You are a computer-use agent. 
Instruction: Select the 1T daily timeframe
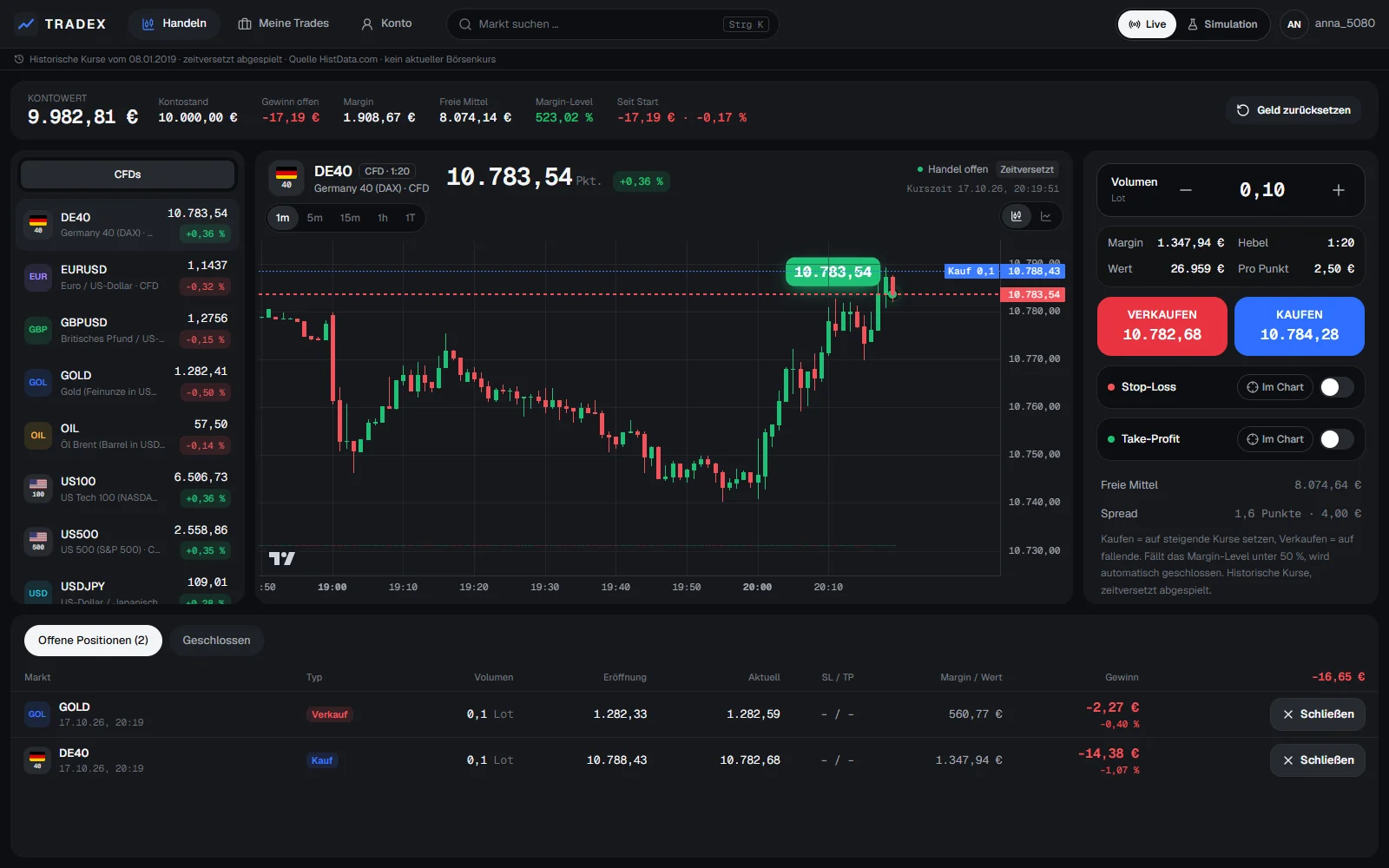[x=411, y=218]
